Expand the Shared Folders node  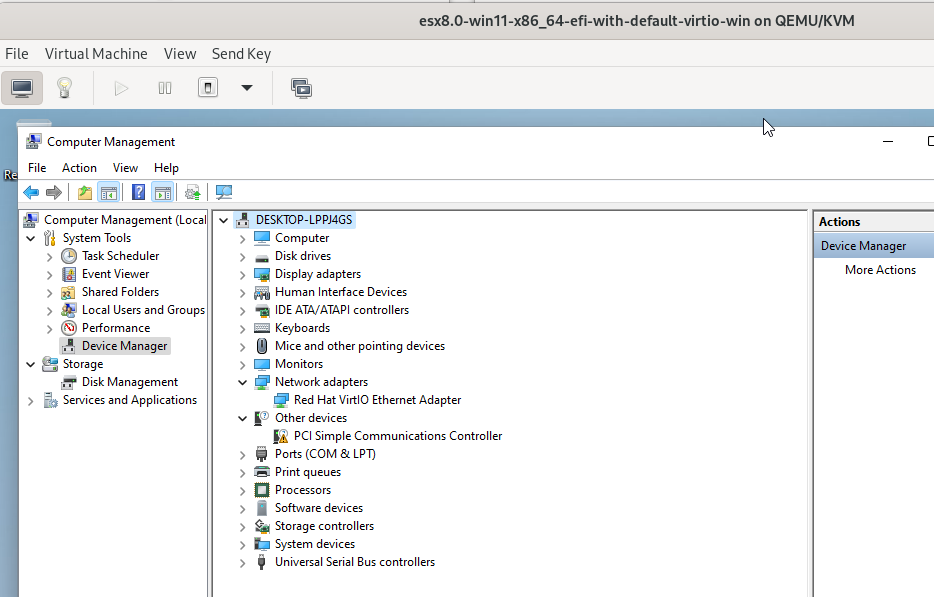tap(49, 293)
